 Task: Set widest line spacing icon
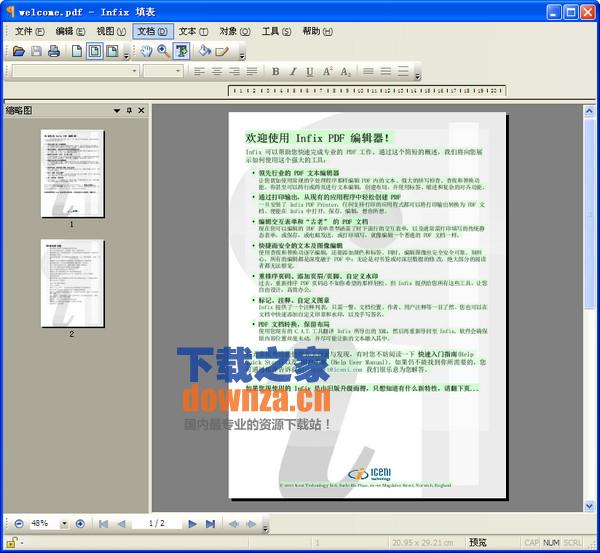403,71
